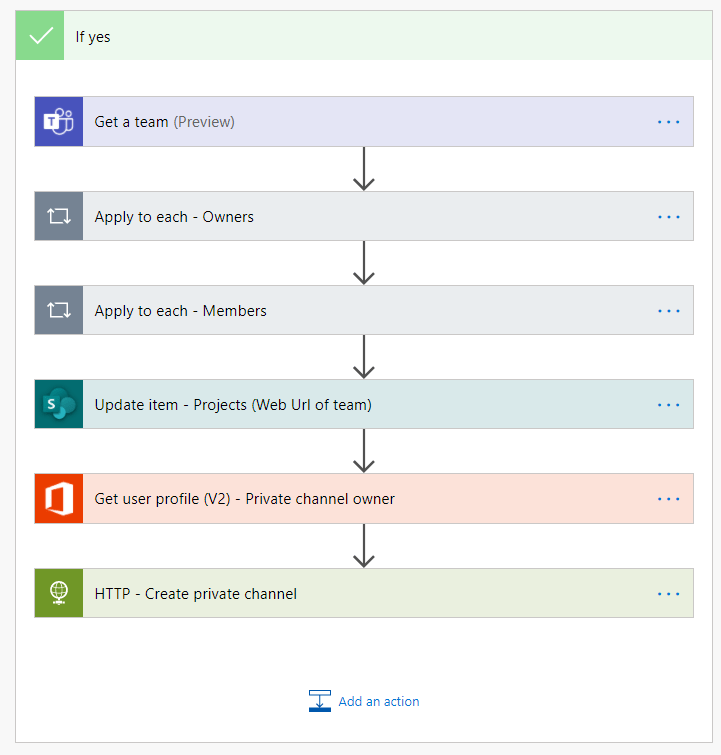Click the Add an action link
The width and height of the screenshot is (721, 755).
click(379, 701)
